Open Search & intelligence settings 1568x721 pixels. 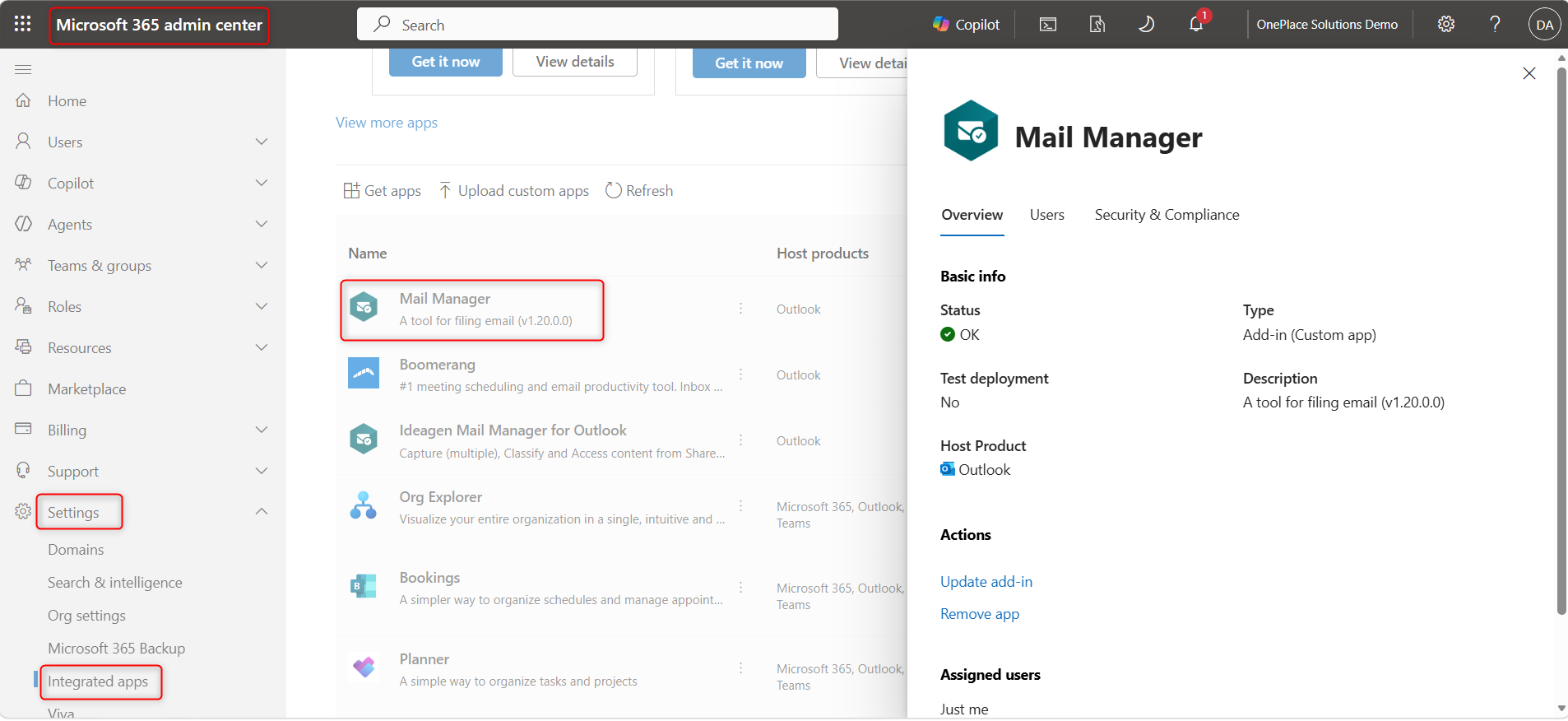[115, 583]
